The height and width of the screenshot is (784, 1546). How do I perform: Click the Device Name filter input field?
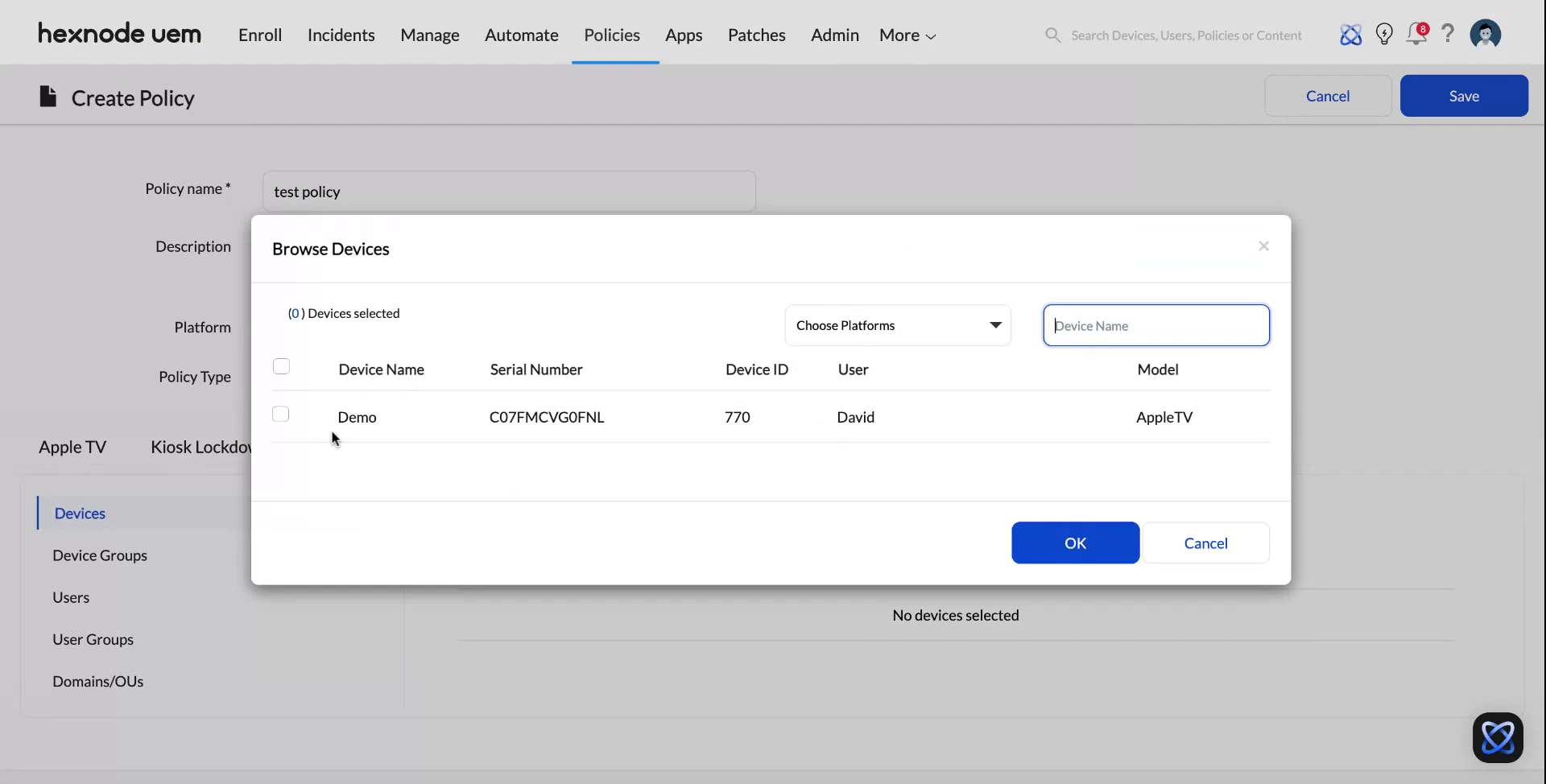point(1155,325)
